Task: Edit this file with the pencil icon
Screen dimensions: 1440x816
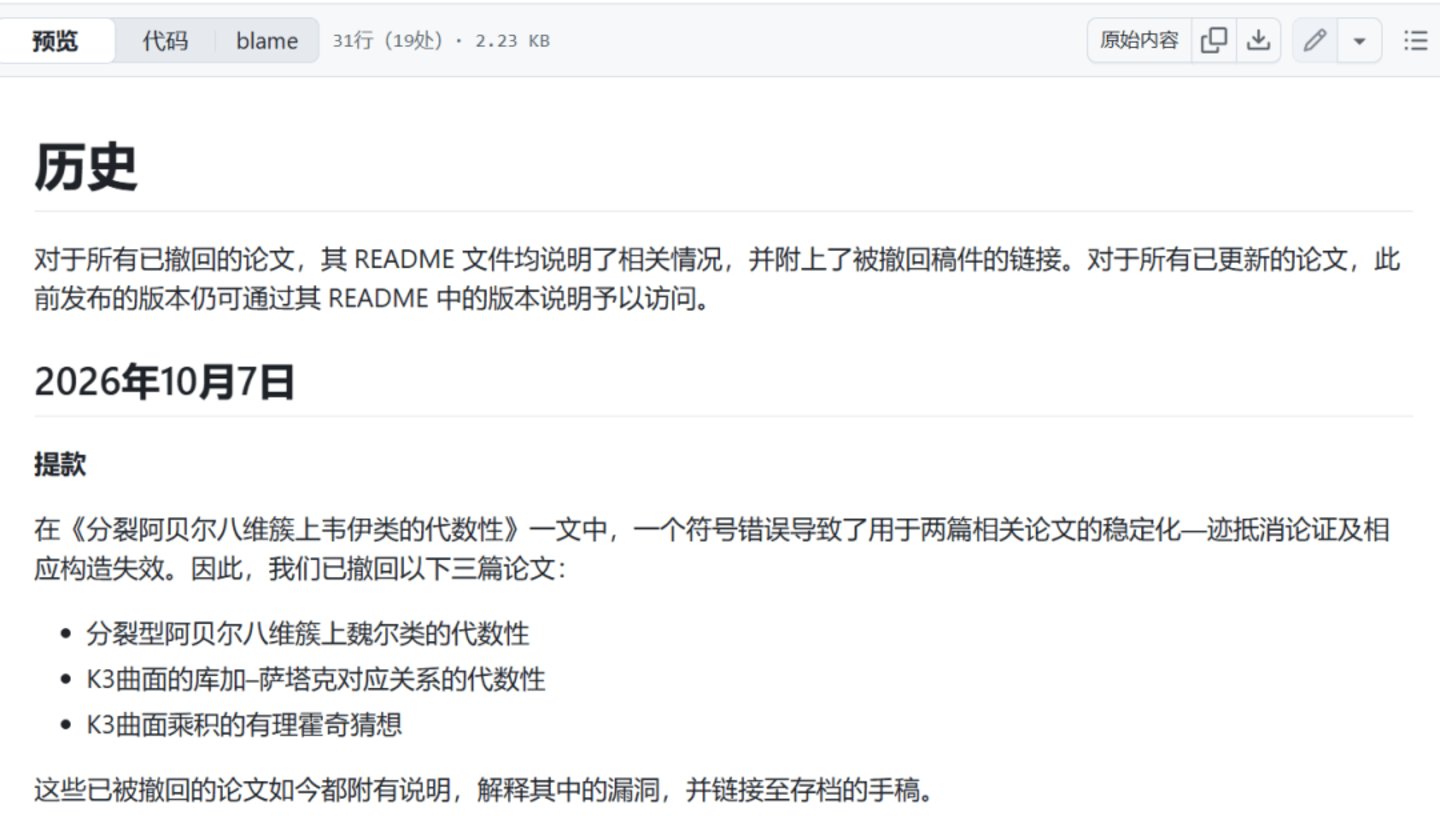Action: (1315, 41)
